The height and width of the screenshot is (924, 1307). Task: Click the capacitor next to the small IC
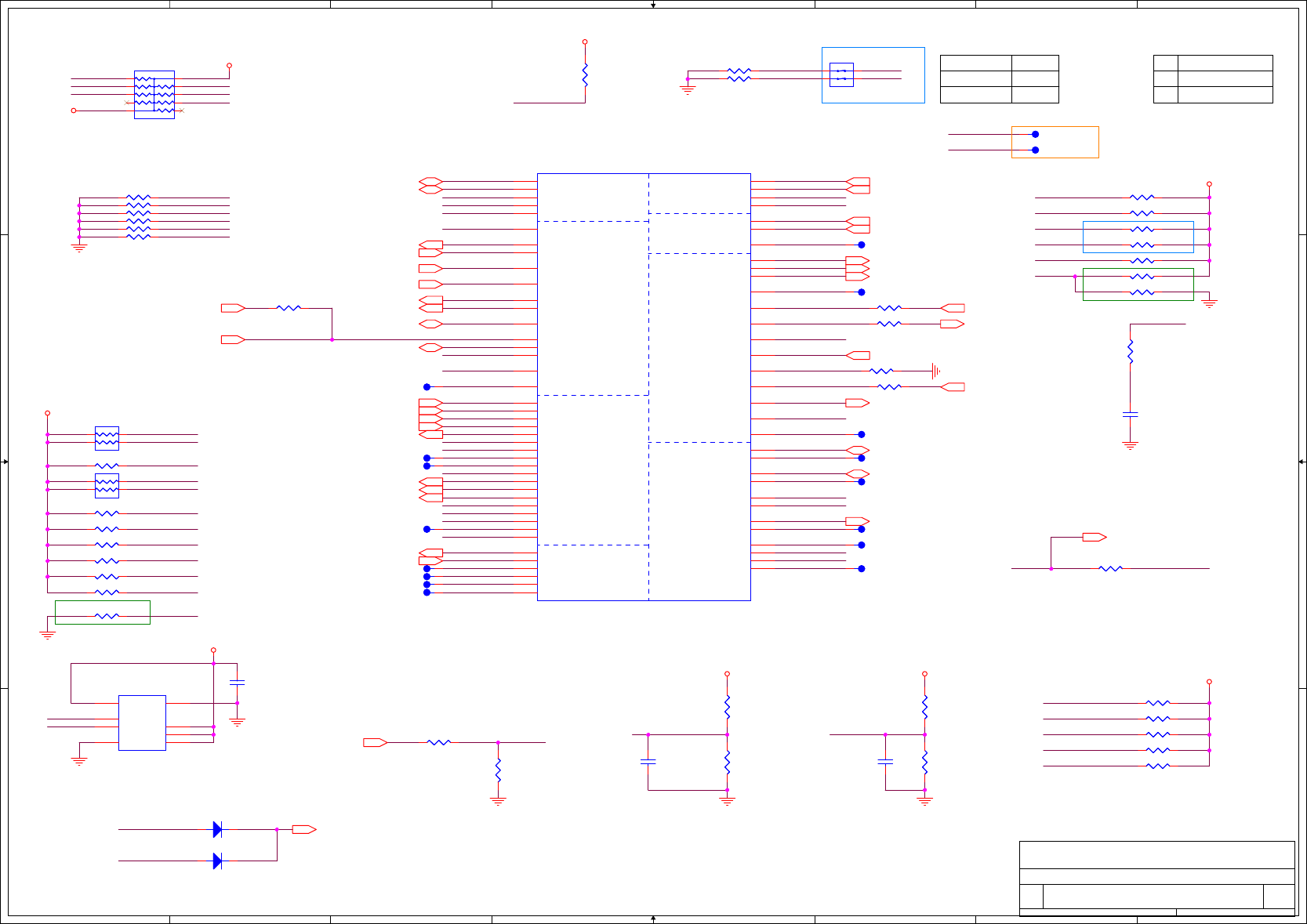237,683
